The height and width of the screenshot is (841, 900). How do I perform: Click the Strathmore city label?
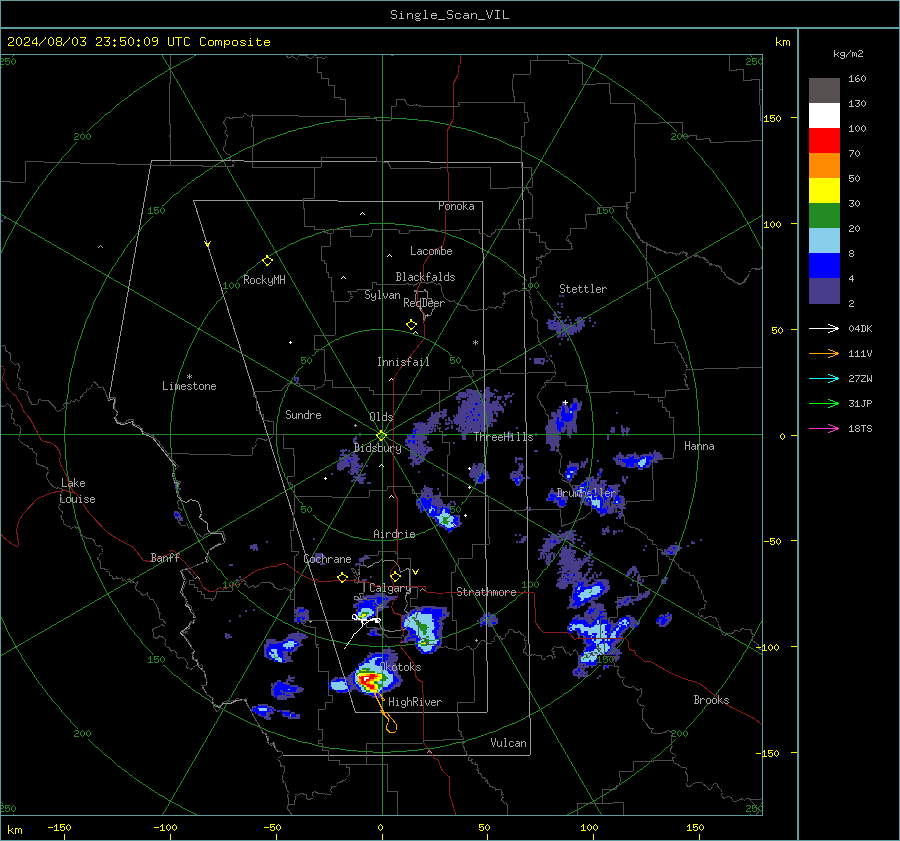pos(486,592)
